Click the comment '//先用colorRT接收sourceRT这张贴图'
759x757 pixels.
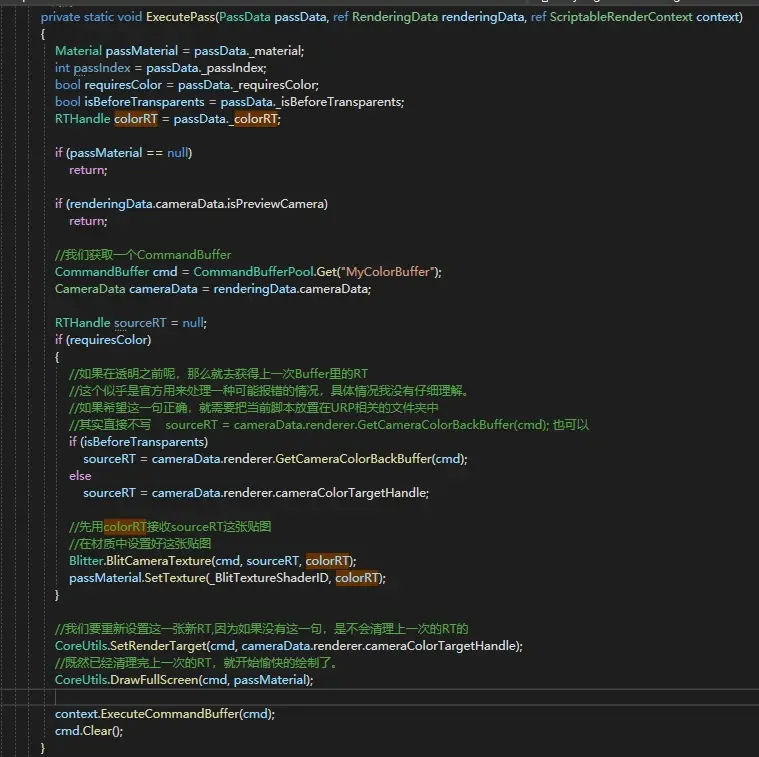tap(170, 527)
